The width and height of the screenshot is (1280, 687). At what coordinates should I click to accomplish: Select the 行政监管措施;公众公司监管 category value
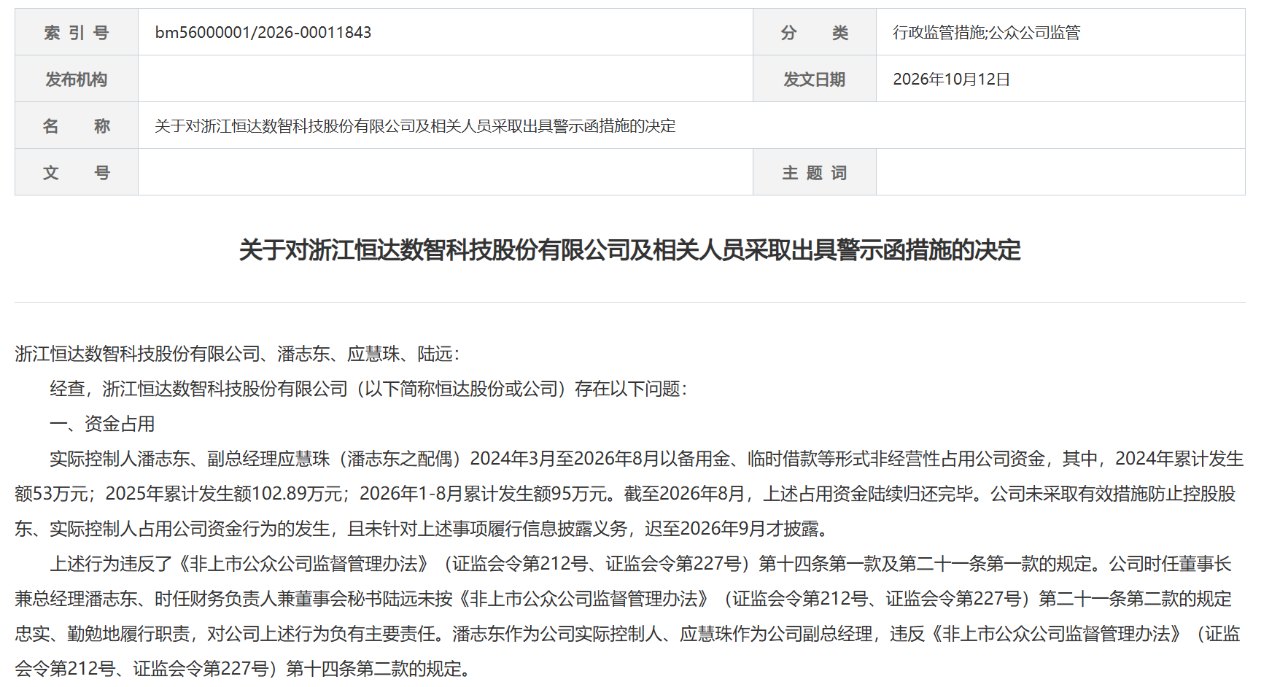[986, 32]
